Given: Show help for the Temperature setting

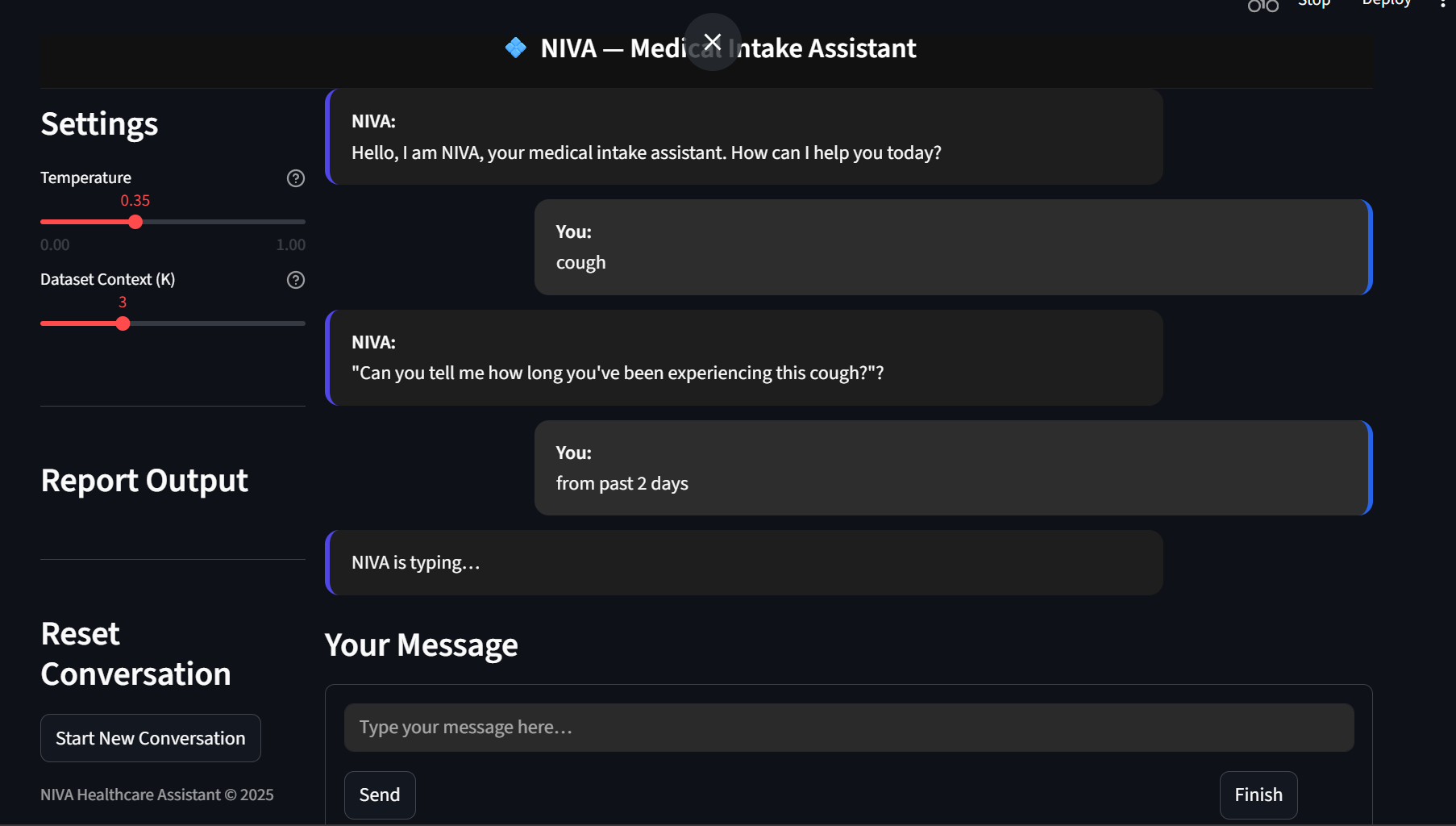Looking at the screenshot, I should pos(296,178).
